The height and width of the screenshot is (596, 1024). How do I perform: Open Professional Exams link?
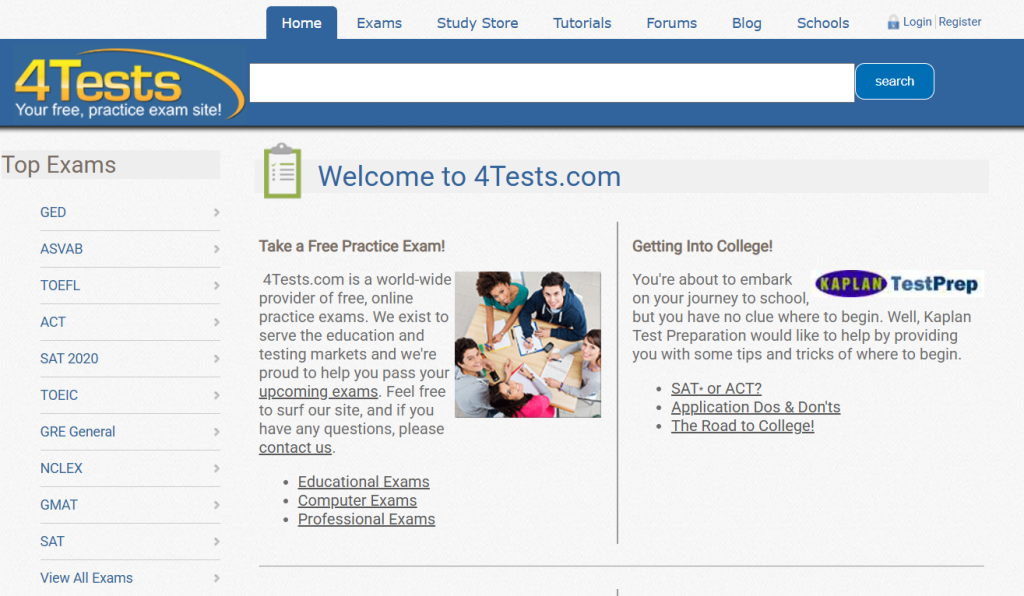click(x=366, y=519)
